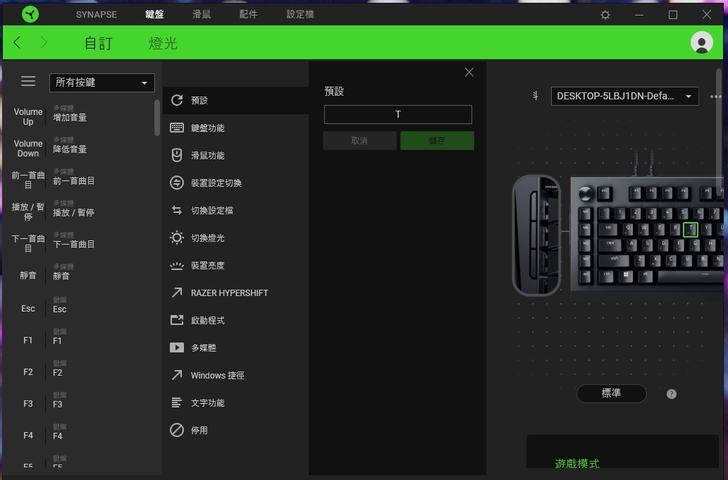Screen dimensions: 728x480
Task: Click the T key input field
Action: tap(398, 114)
